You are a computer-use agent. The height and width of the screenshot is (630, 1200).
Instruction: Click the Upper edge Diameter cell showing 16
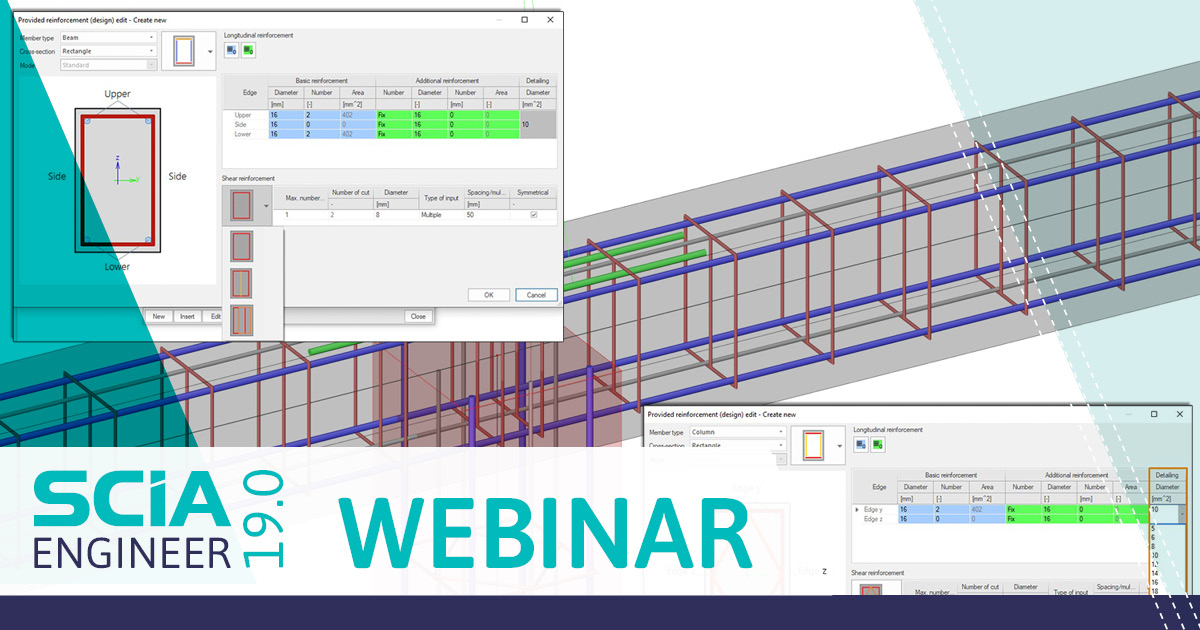[x=286, y=115]
